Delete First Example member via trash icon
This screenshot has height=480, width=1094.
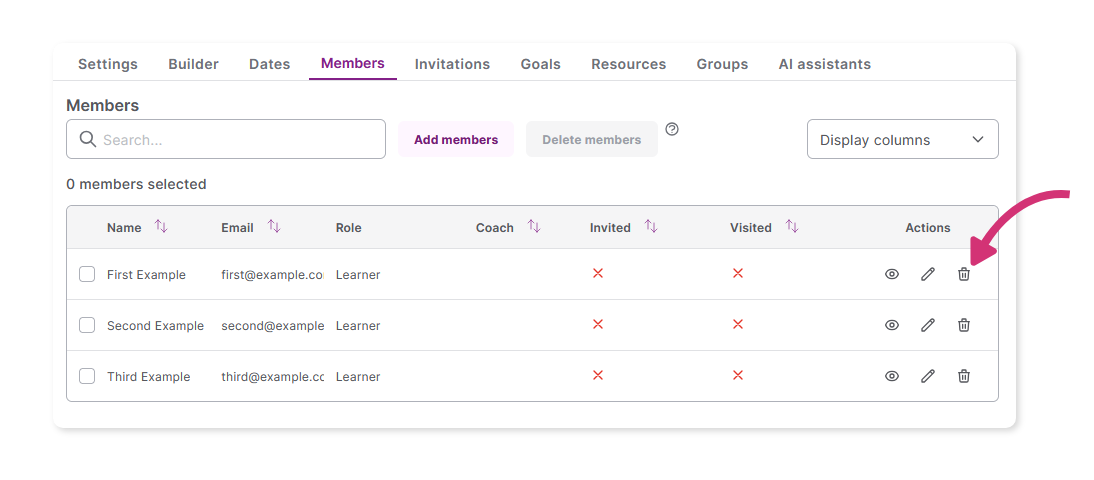point(964,274)
